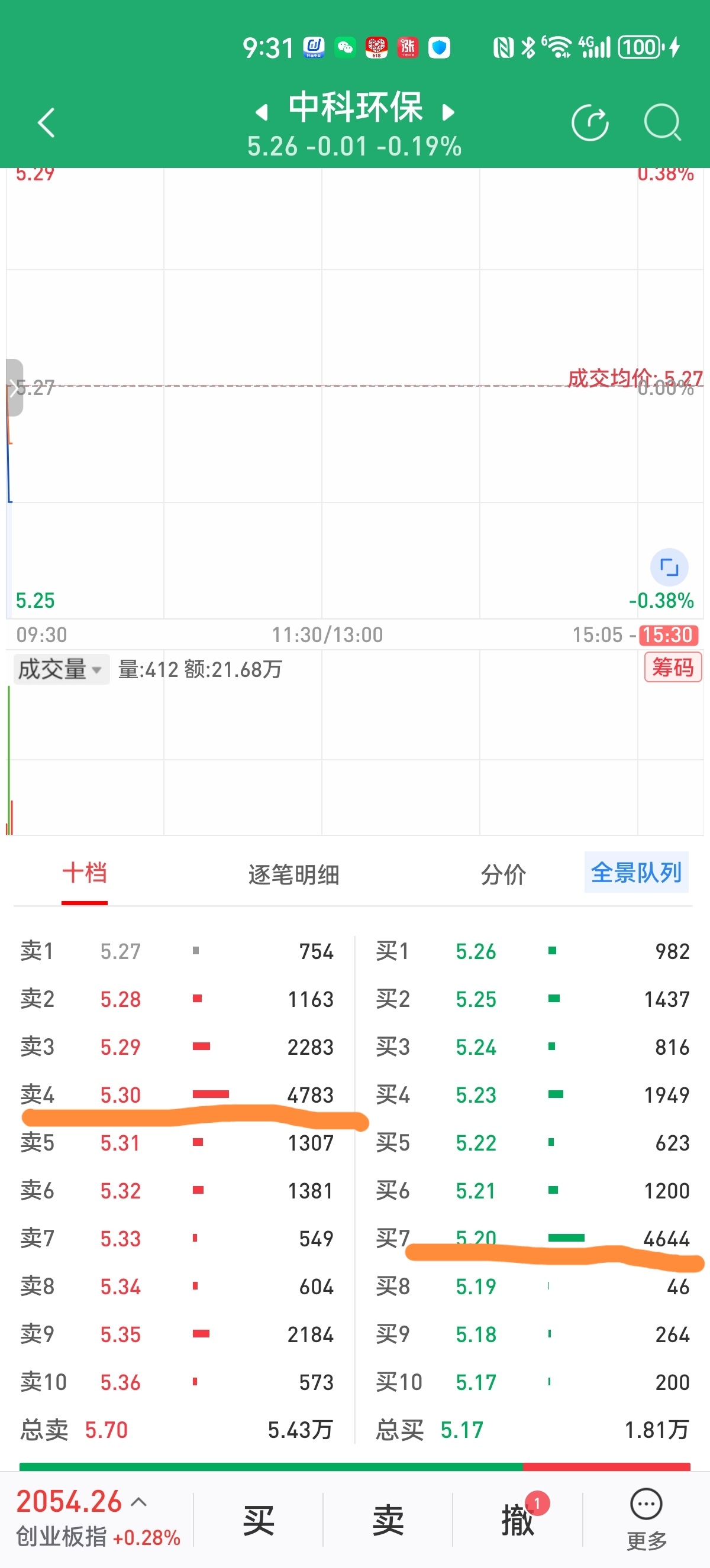Select 买9 price 5.18
Viewport: 710px width, 1568px height.
point(476,1334)
